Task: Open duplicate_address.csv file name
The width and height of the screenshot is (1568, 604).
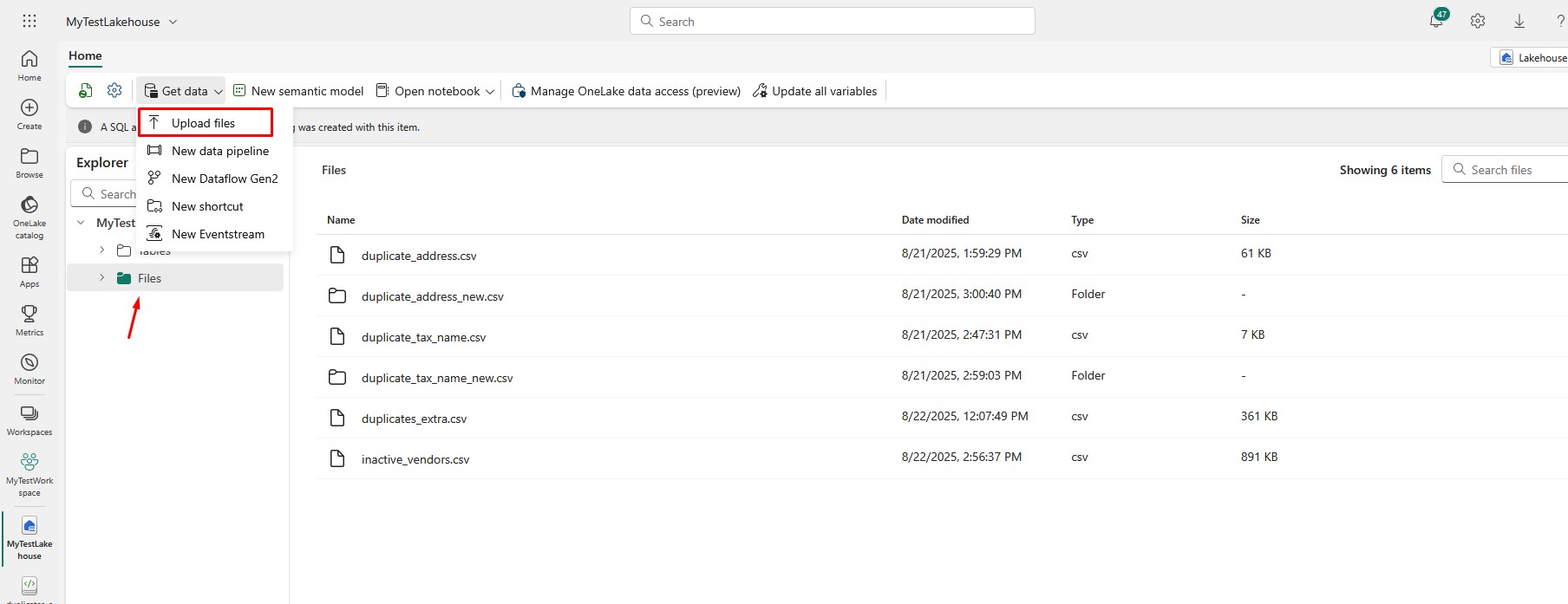Action: pyautogui.click(x=419, y=256)
